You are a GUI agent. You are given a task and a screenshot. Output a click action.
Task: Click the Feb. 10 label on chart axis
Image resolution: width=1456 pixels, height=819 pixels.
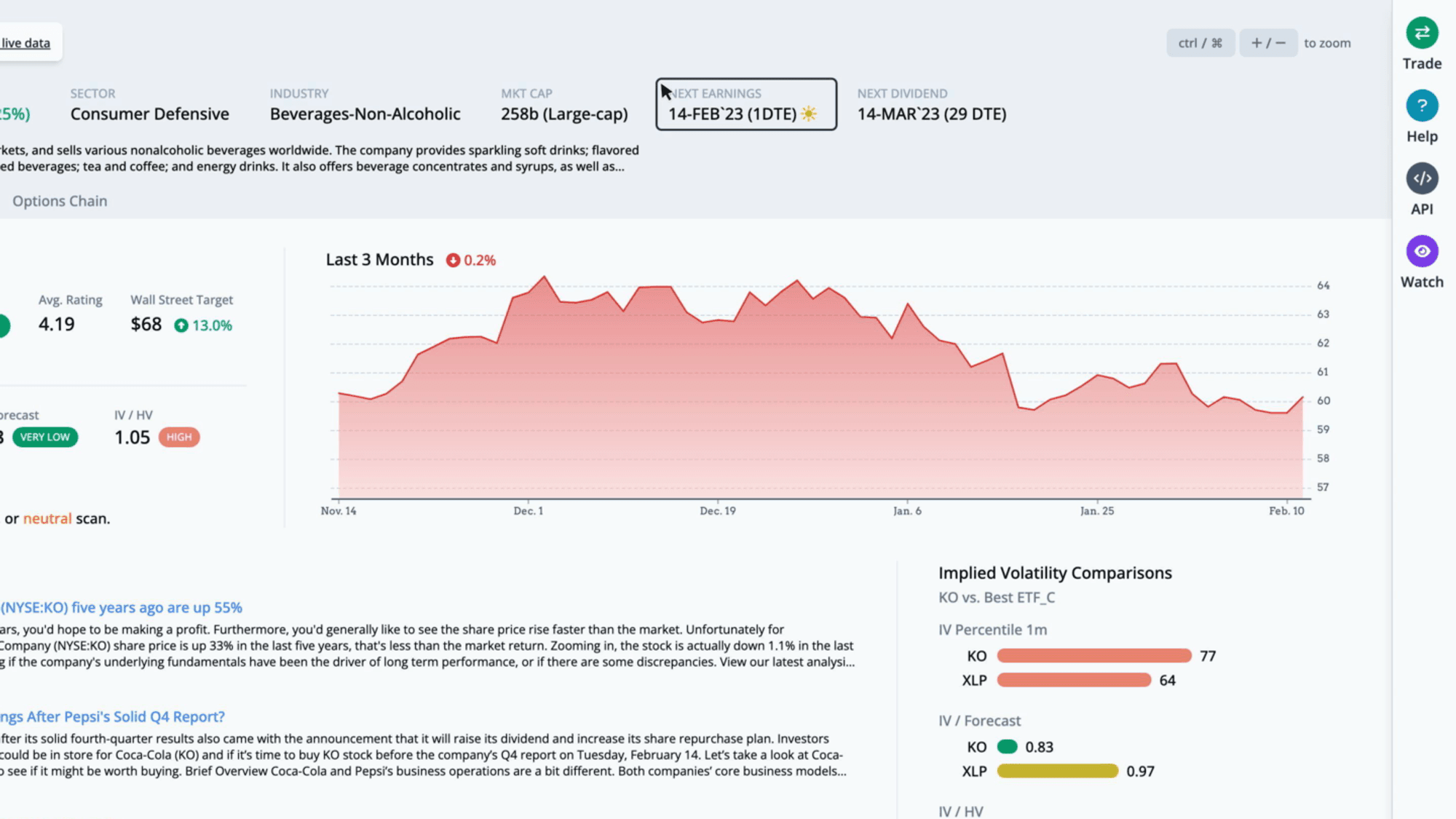point(1286,511)
